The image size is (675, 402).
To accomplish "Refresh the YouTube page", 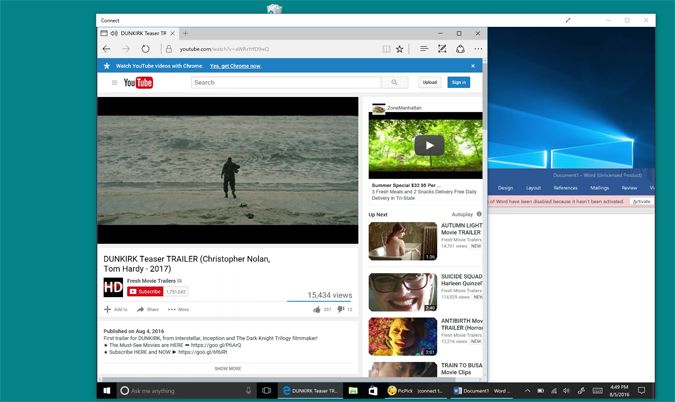I will point(146,49).
